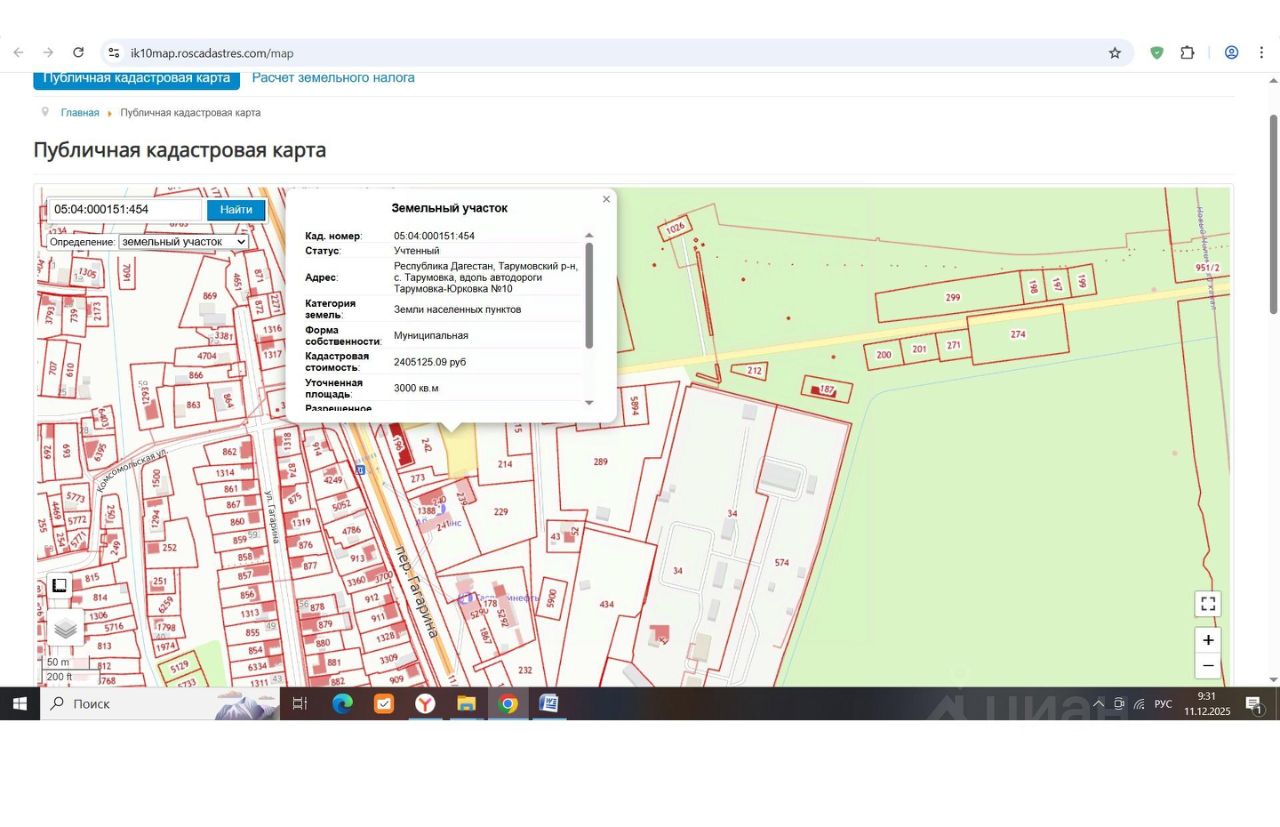1280x827 pixels.
Task: Open the taskbar clock and date
Action: click(x=1207, y=704)
